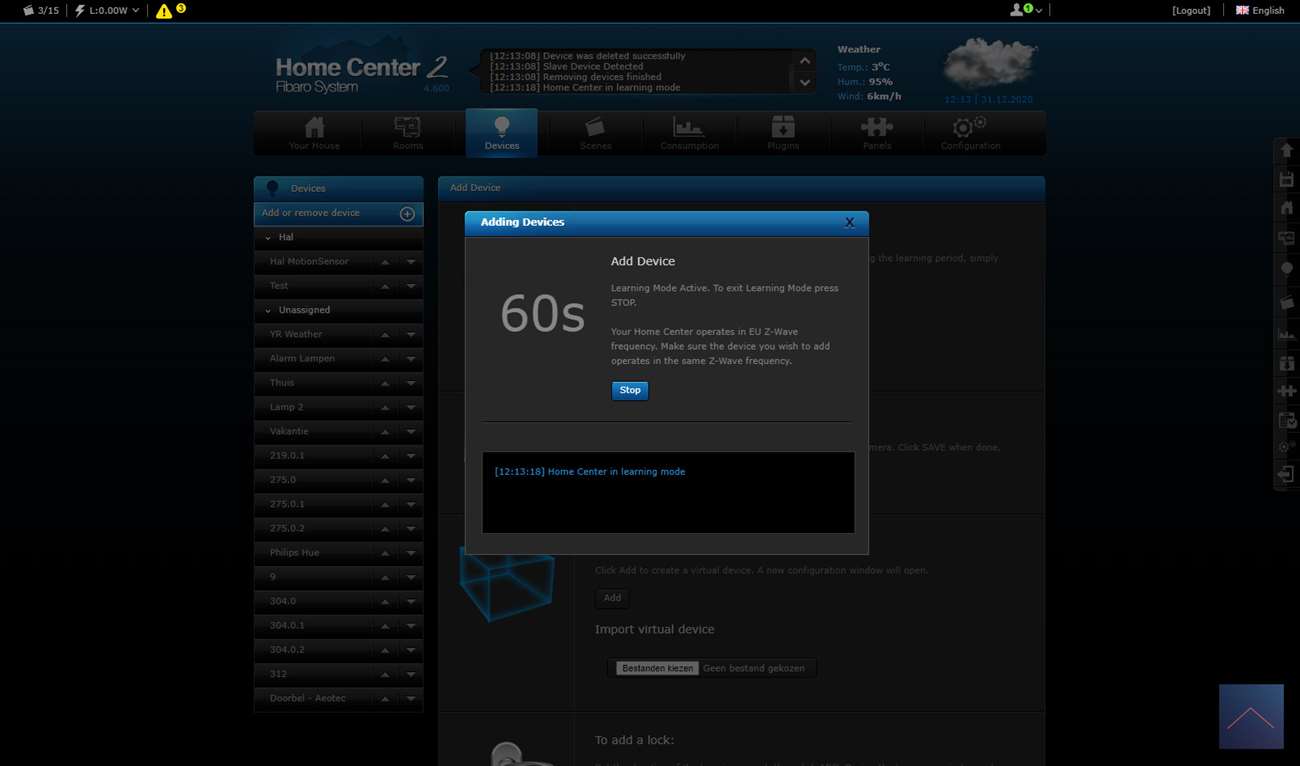Image resolution: width=1300 pixels, height=766 pixels.
Task: Open the Consumption chart section
Action: (689, 133)
